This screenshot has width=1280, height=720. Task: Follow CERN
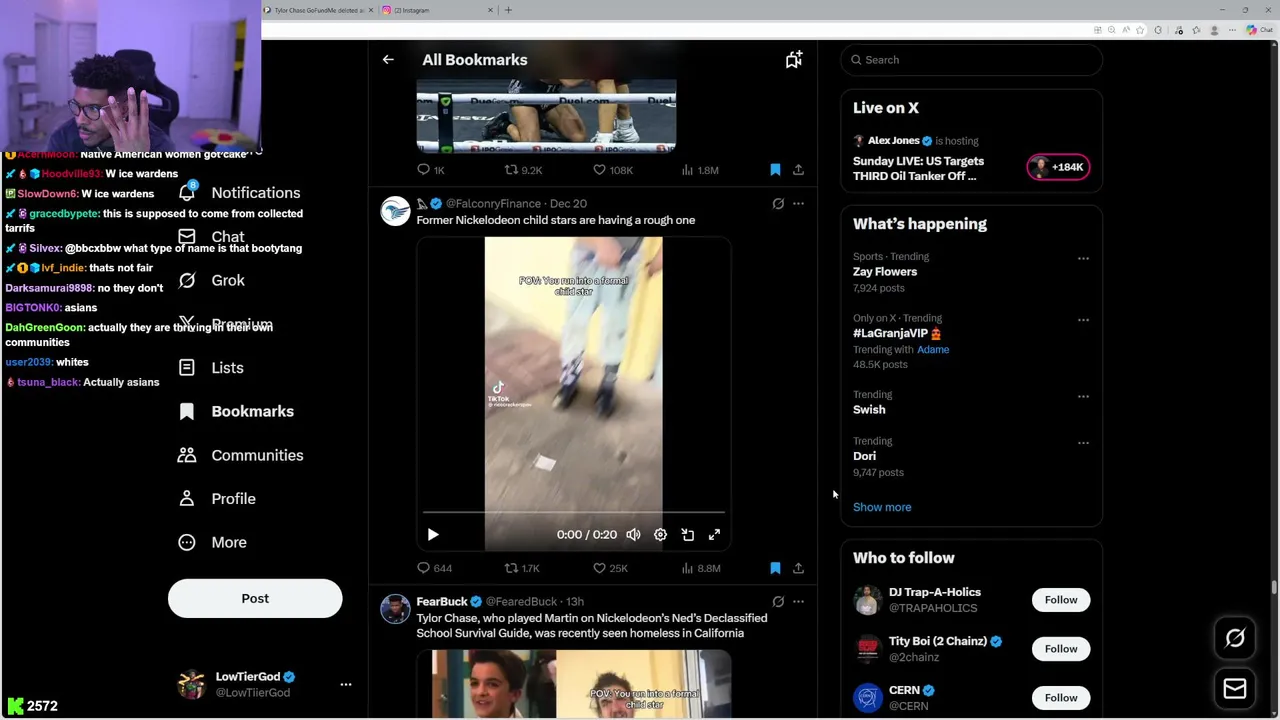point(1061,698)
